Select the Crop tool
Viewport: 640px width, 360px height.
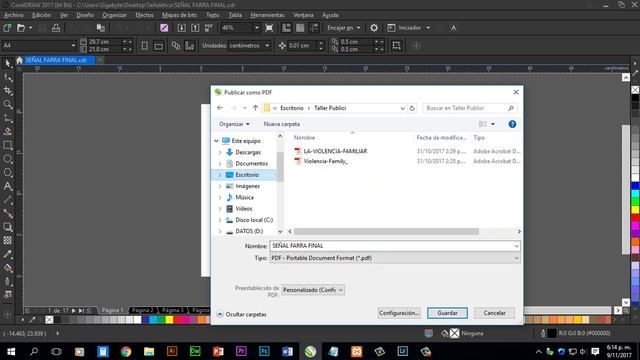(7, 91)
